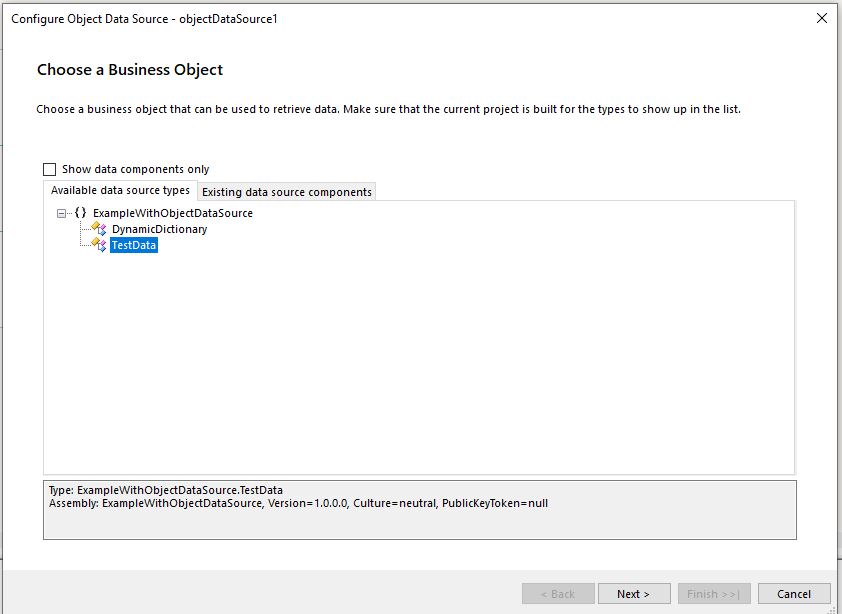Collapse the ExampleWithObjectDataSource namespace node
The width and height of the screenshot is (842, 614).
(x=62, y=213)
